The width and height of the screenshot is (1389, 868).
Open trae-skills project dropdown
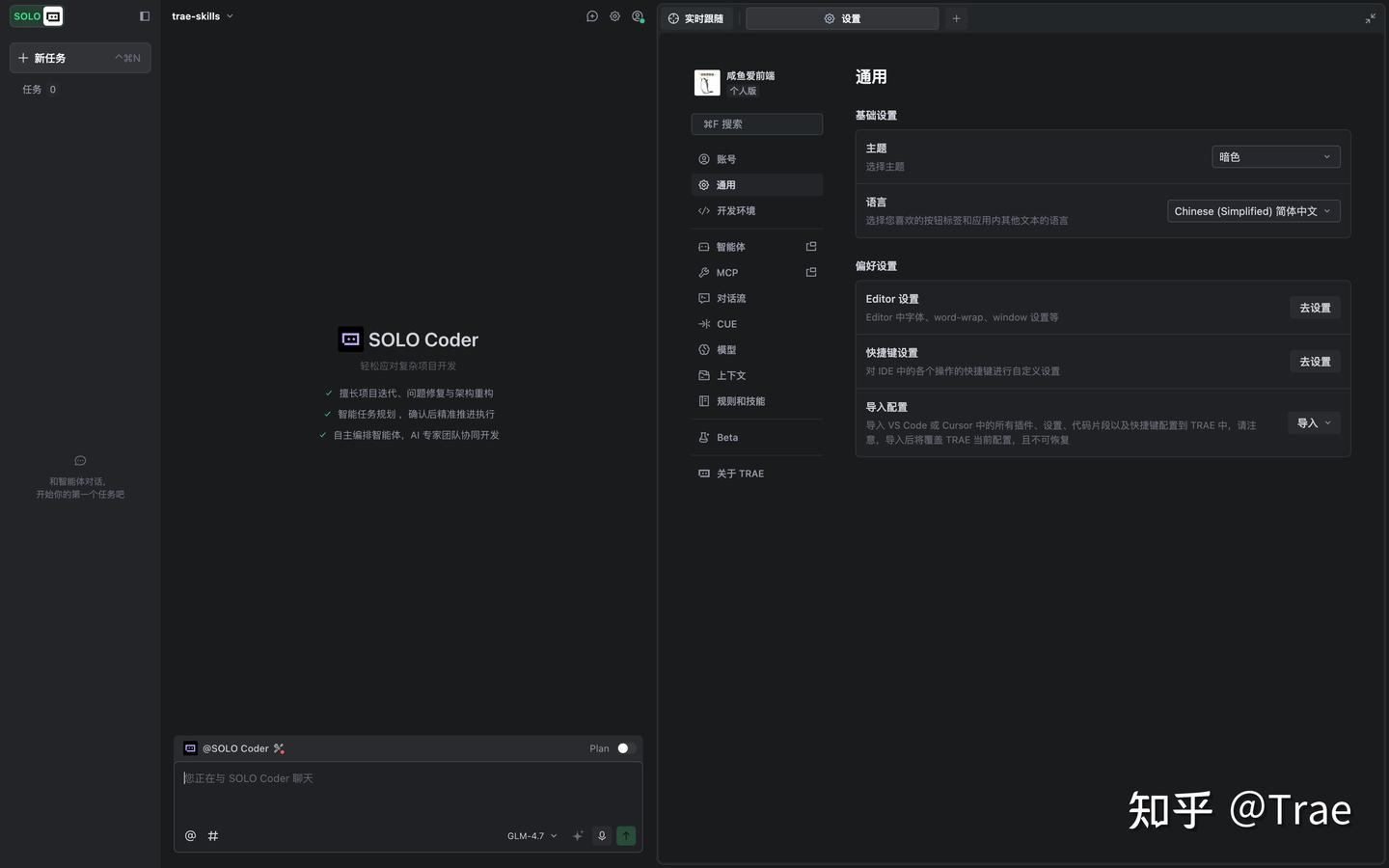203,16
